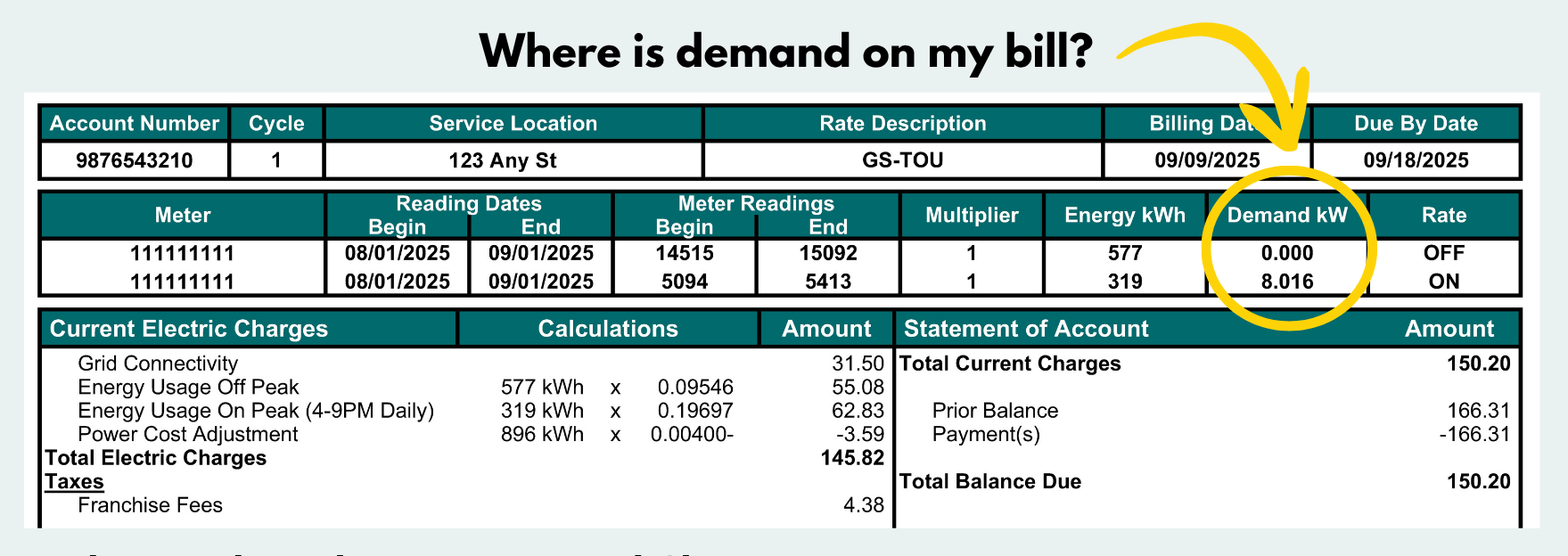Click the Energy kWh column header

pyautogui.click(x=1125, y=216)
